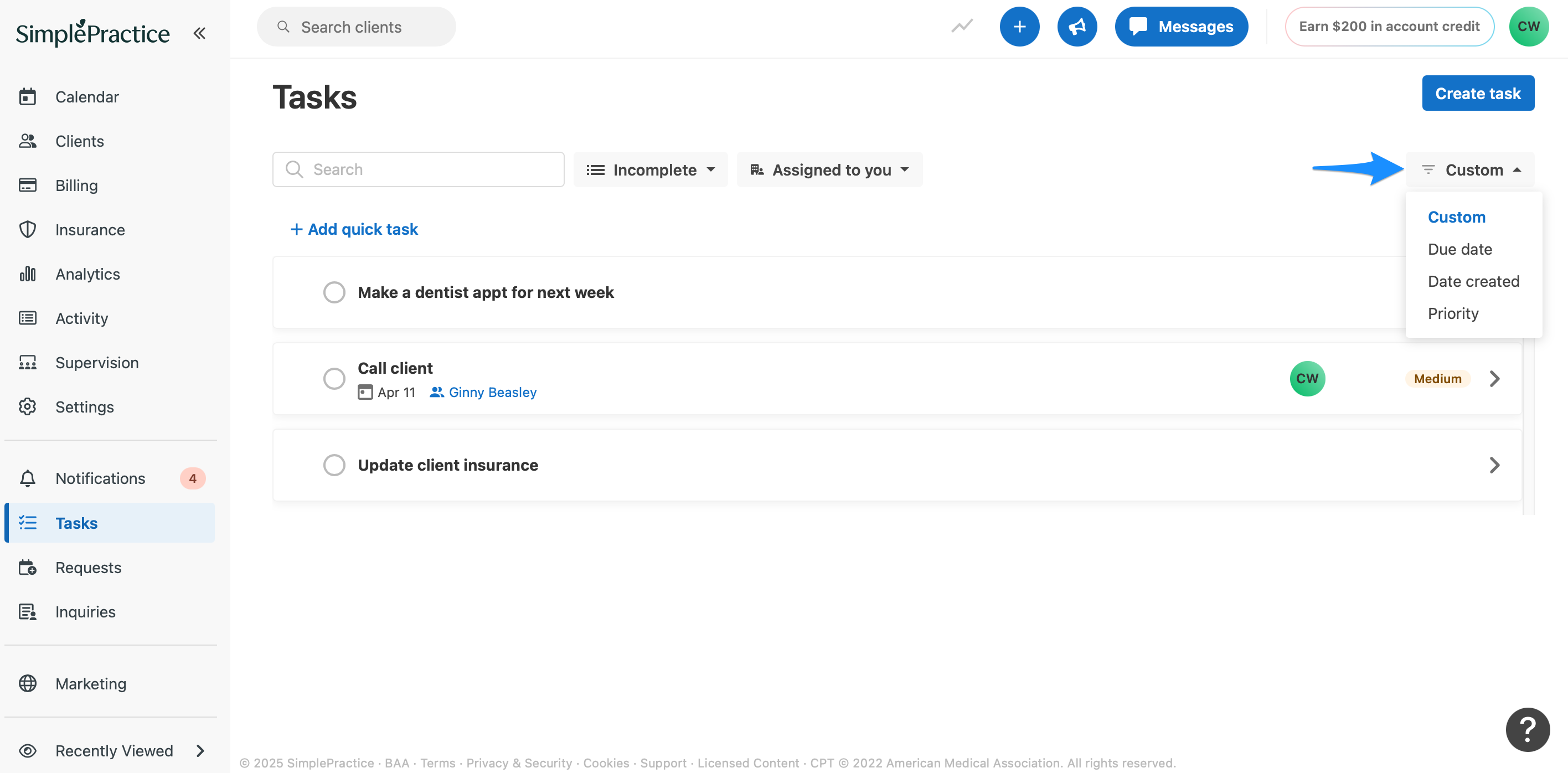
Task: Click Earn $200 in account credit
Action: [x=1389, y=26]
